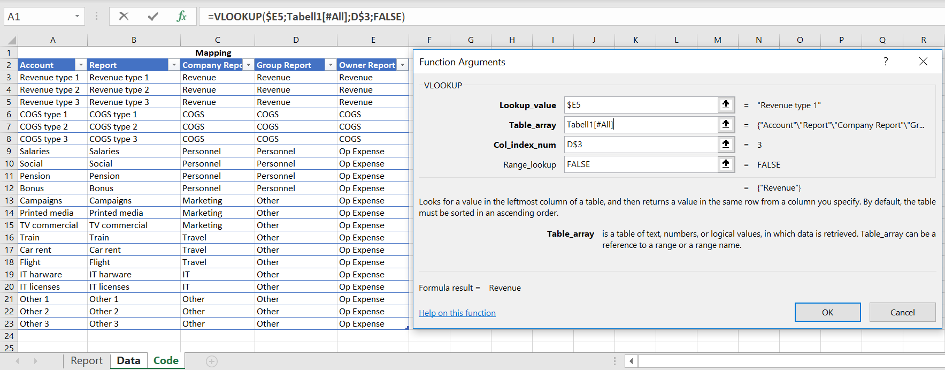Select 'TV commercial' in Report column
This screenshot has width=945, height=370.
(x=134, y=225)
